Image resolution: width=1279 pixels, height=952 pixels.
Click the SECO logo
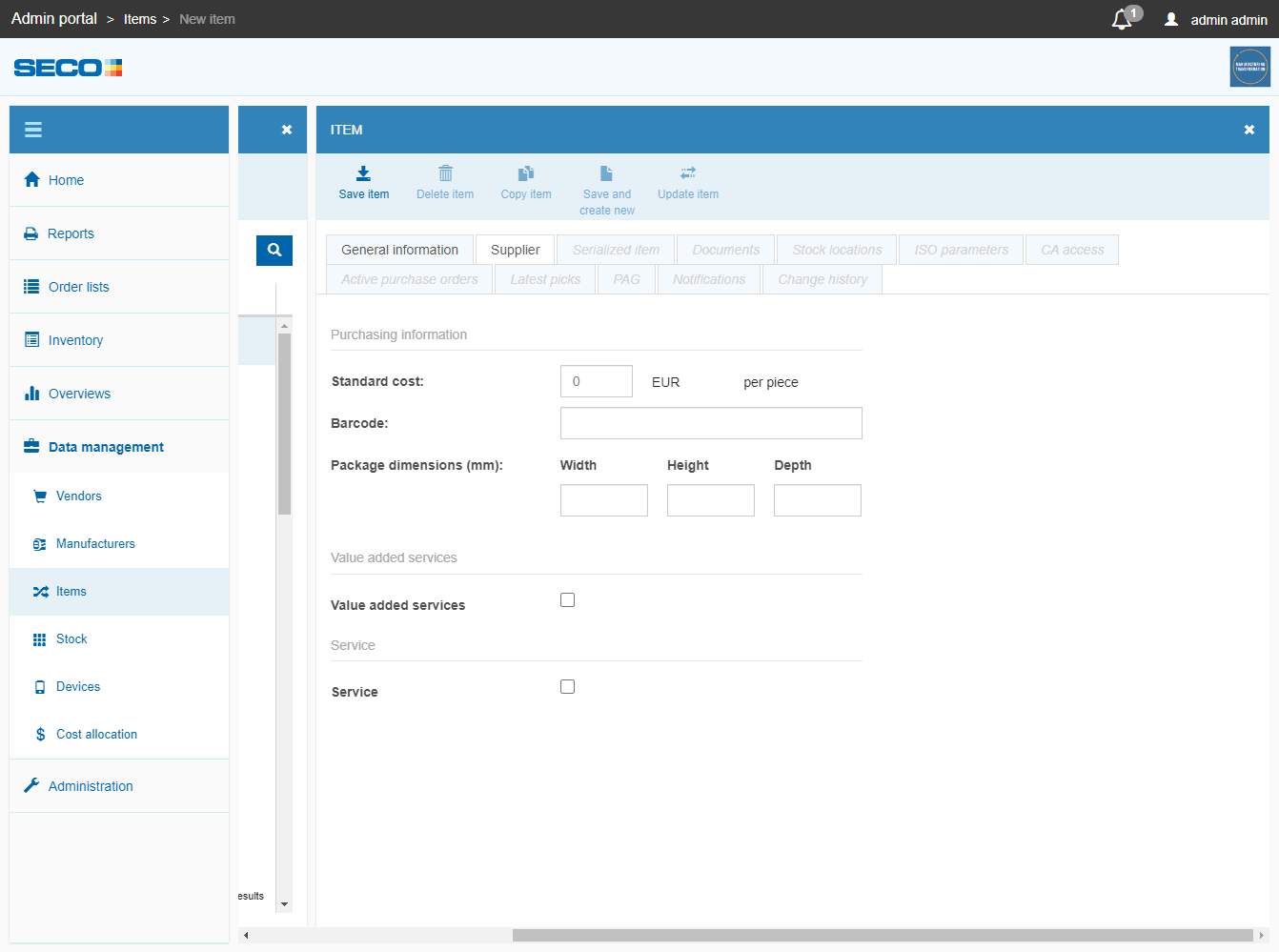coord(69,68)
